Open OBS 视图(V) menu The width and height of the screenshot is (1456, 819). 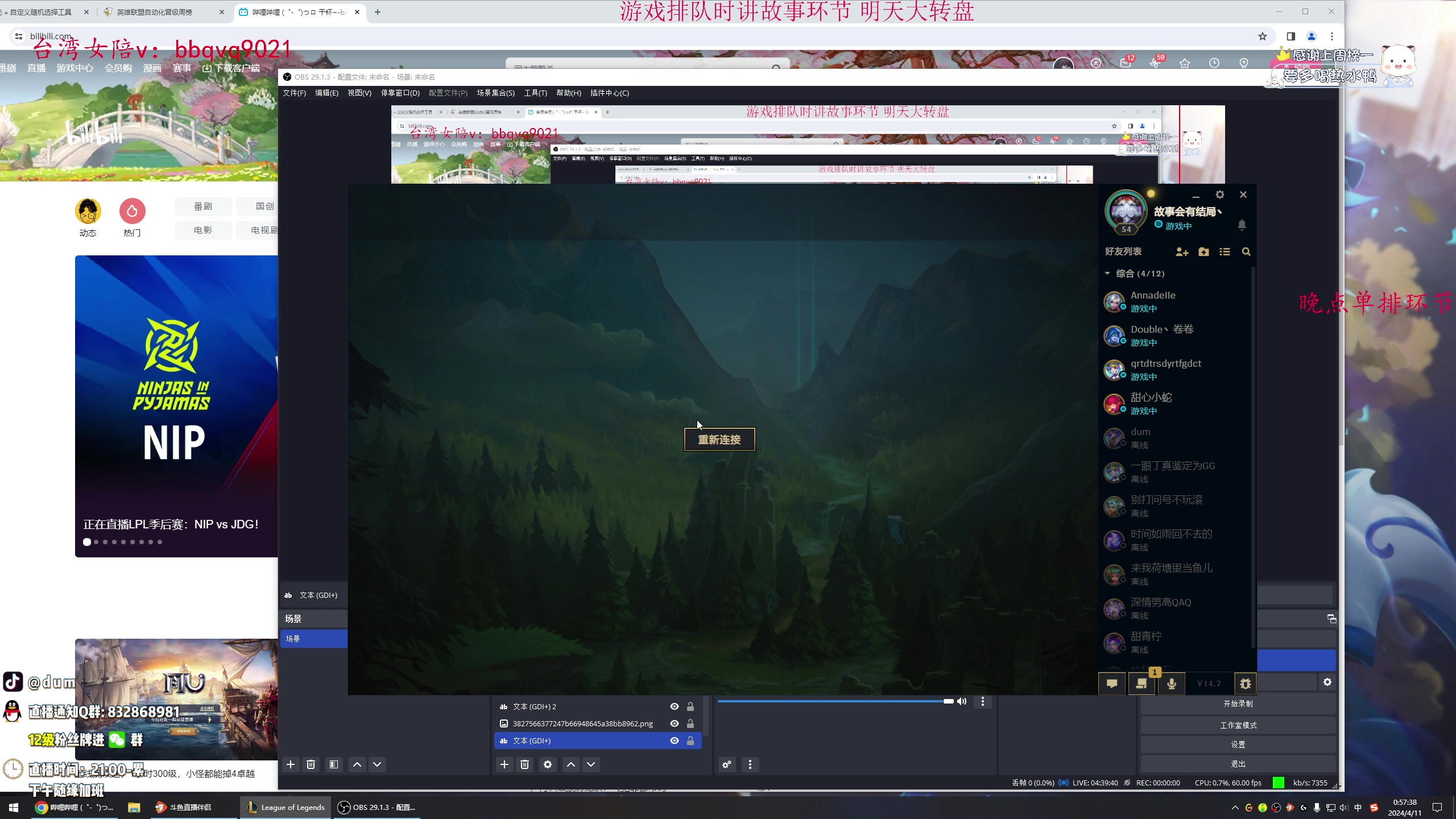coord(359,93)
